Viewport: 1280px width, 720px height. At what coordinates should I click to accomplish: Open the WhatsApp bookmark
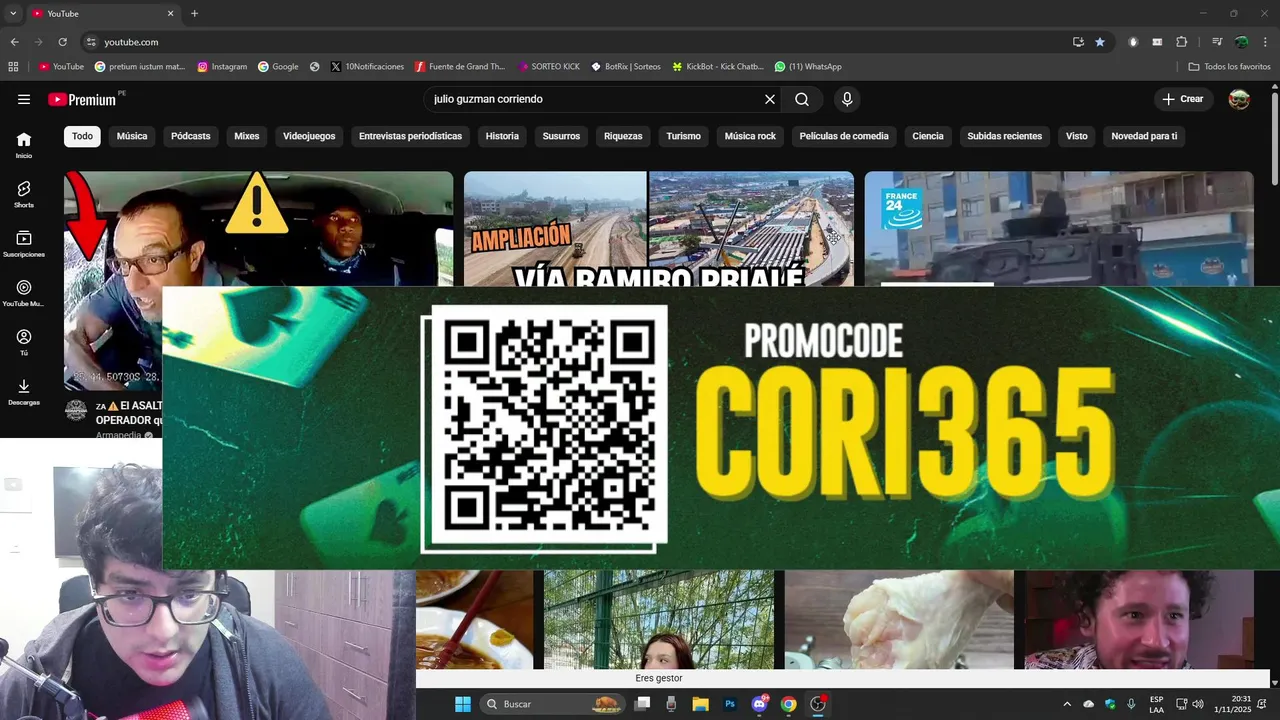808,66
